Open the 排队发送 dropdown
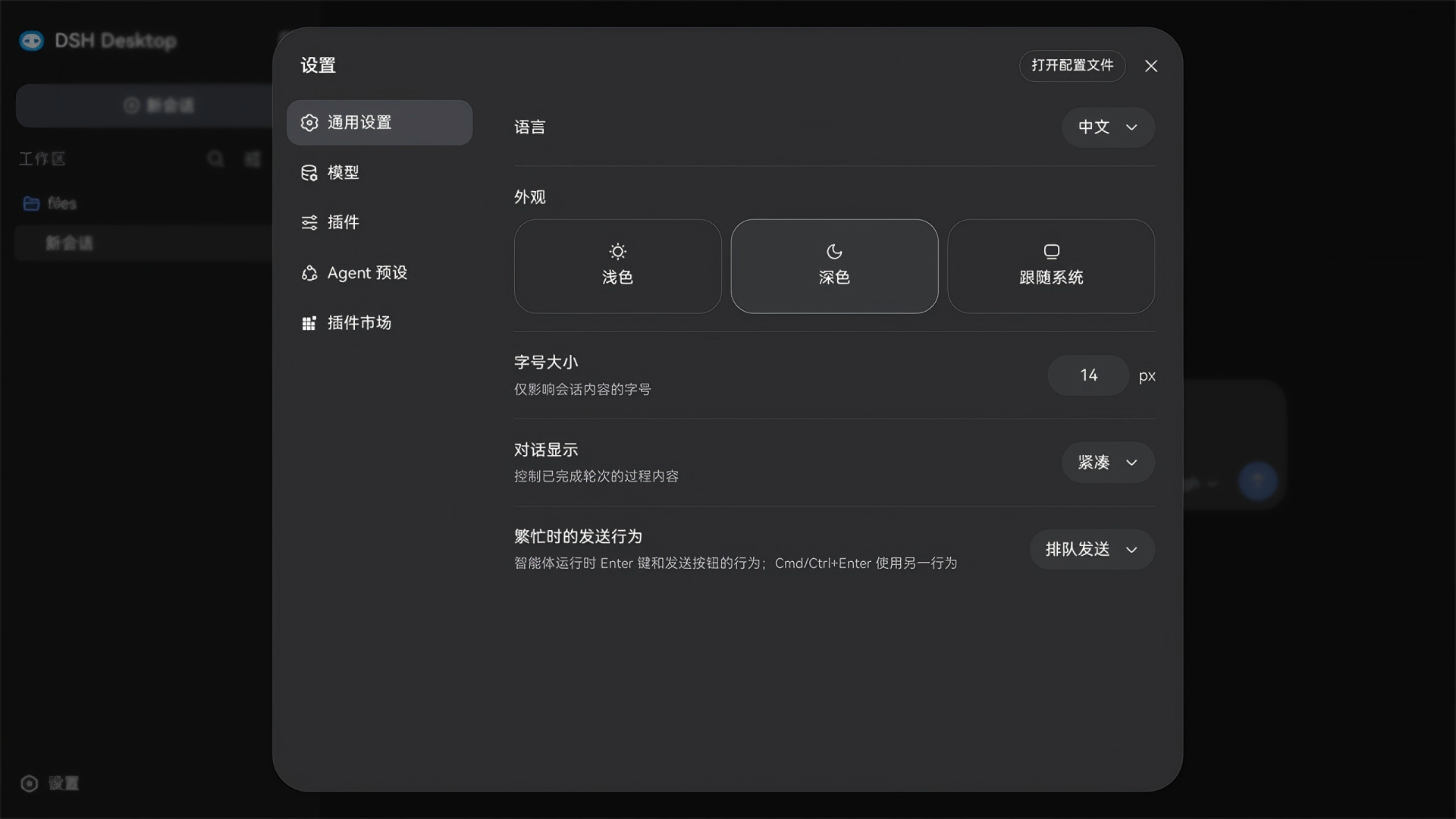Screen dimensions: 1456x819 [x=1092, y=550]
